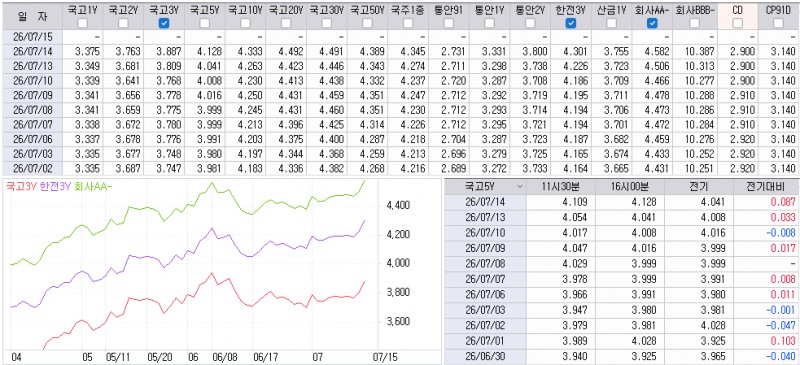Select the 26/07/15 date row
Screen dimensions: 800x365
click(400, 37)
